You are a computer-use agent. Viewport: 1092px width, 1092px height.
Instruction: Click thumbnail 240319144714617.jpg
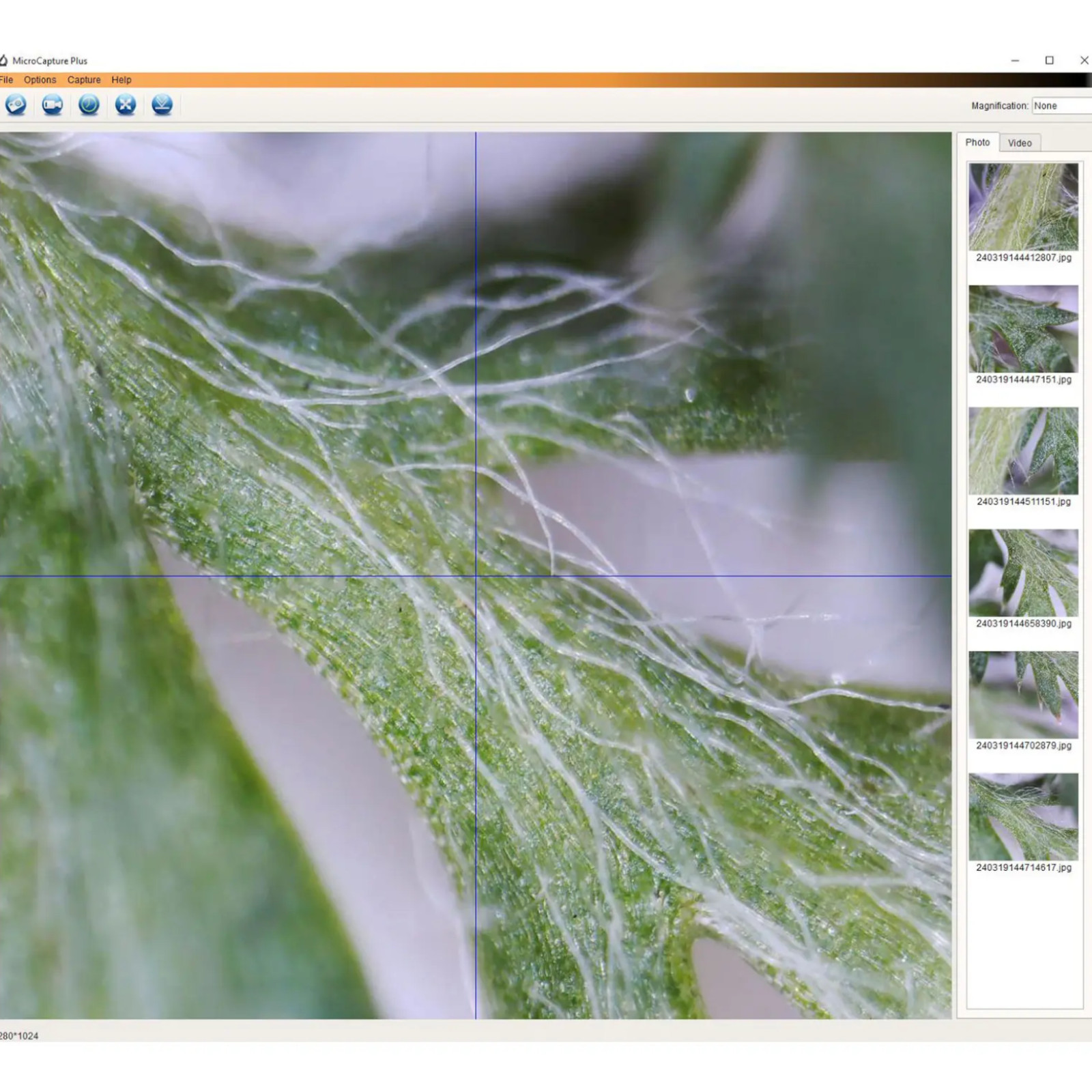click(1023, 817)
